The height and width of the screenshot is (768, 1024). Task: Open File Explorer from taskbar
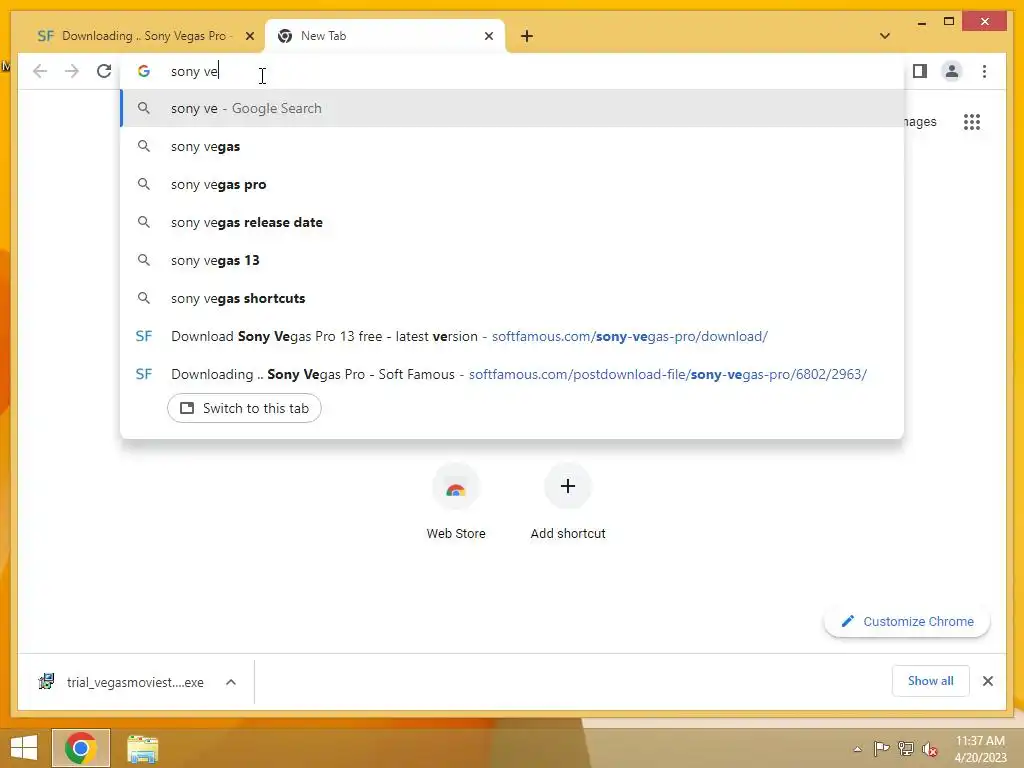pyautogui.click(x=142, y=748)
